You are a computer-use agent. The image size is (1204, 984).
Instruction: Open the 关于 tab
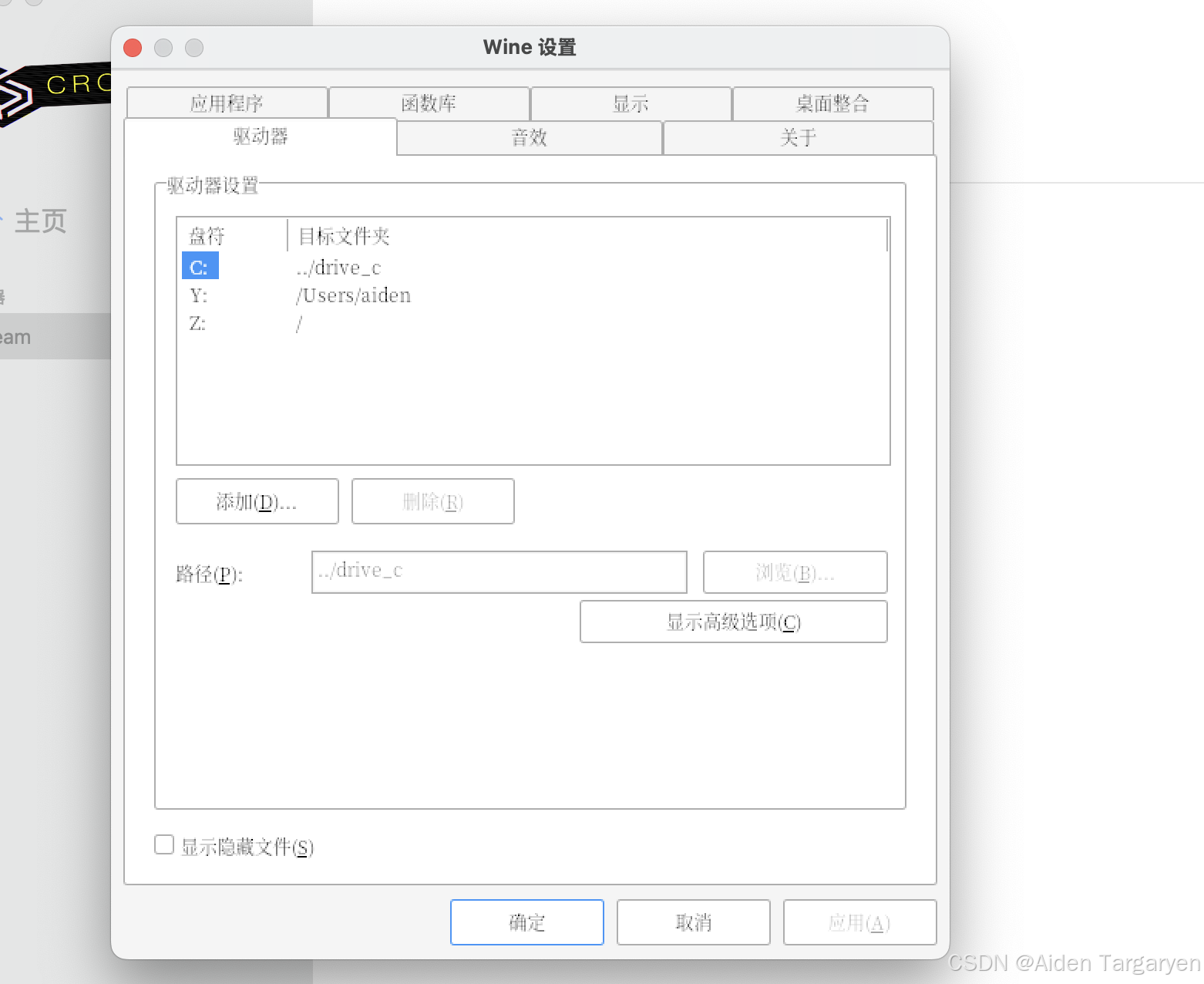point(799,138)
